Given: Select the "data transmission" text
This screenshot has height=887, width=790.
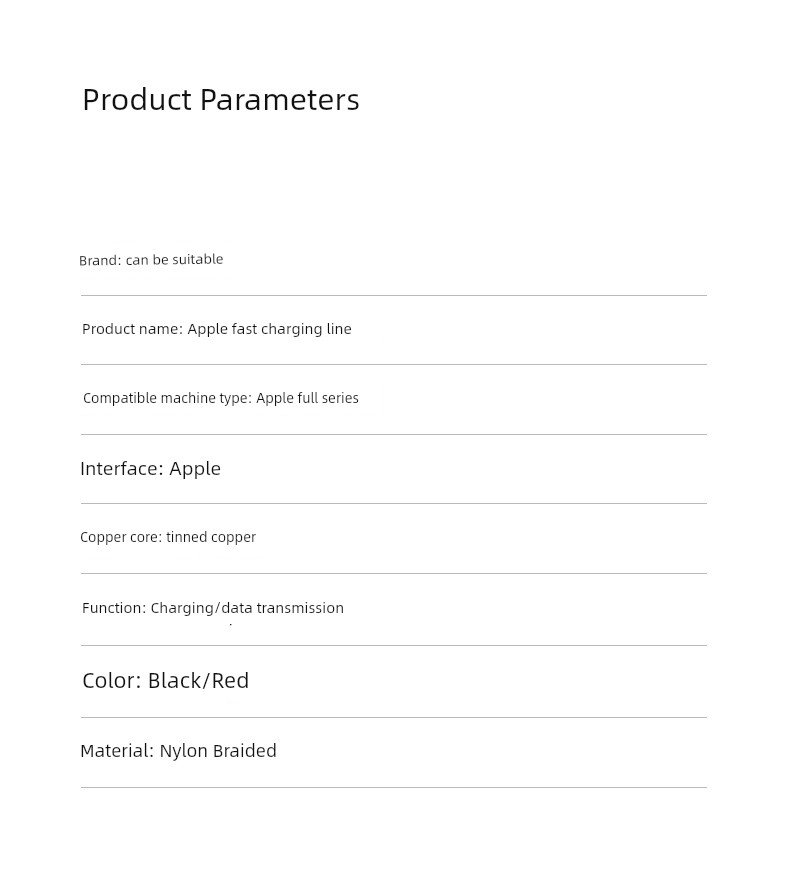Looking at the screenshot, I should pyautogui.click(x=282, y=608).
